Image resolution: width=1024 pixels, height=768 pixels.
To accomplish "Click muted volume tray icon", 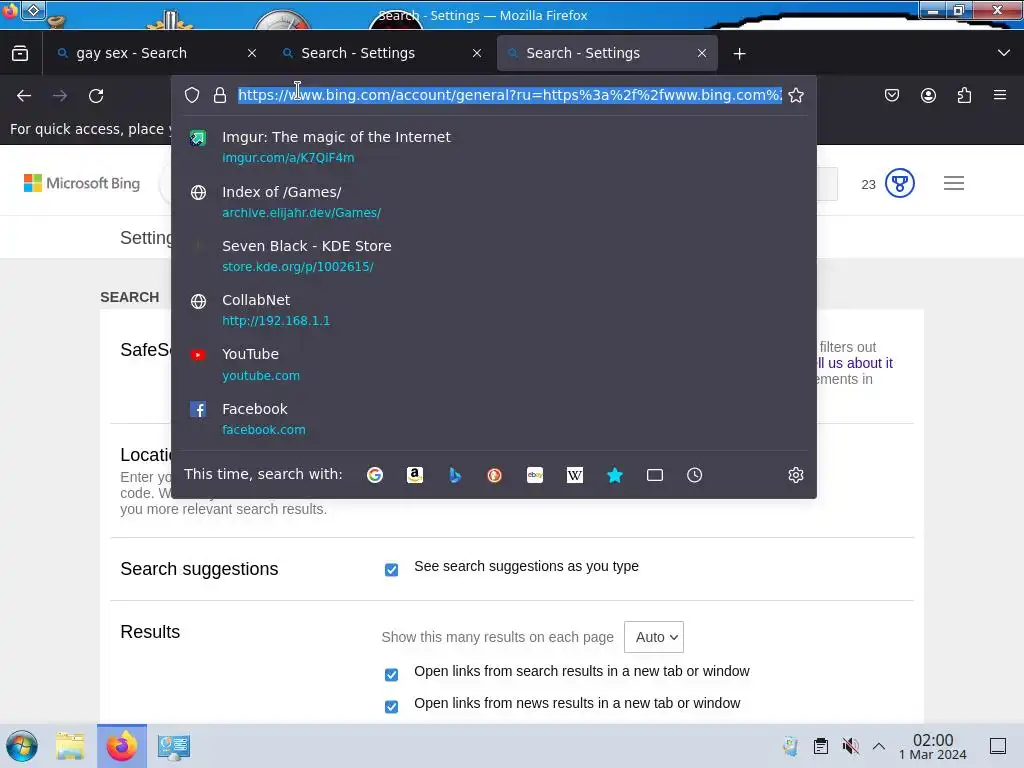I will click(x=850, y=746).
